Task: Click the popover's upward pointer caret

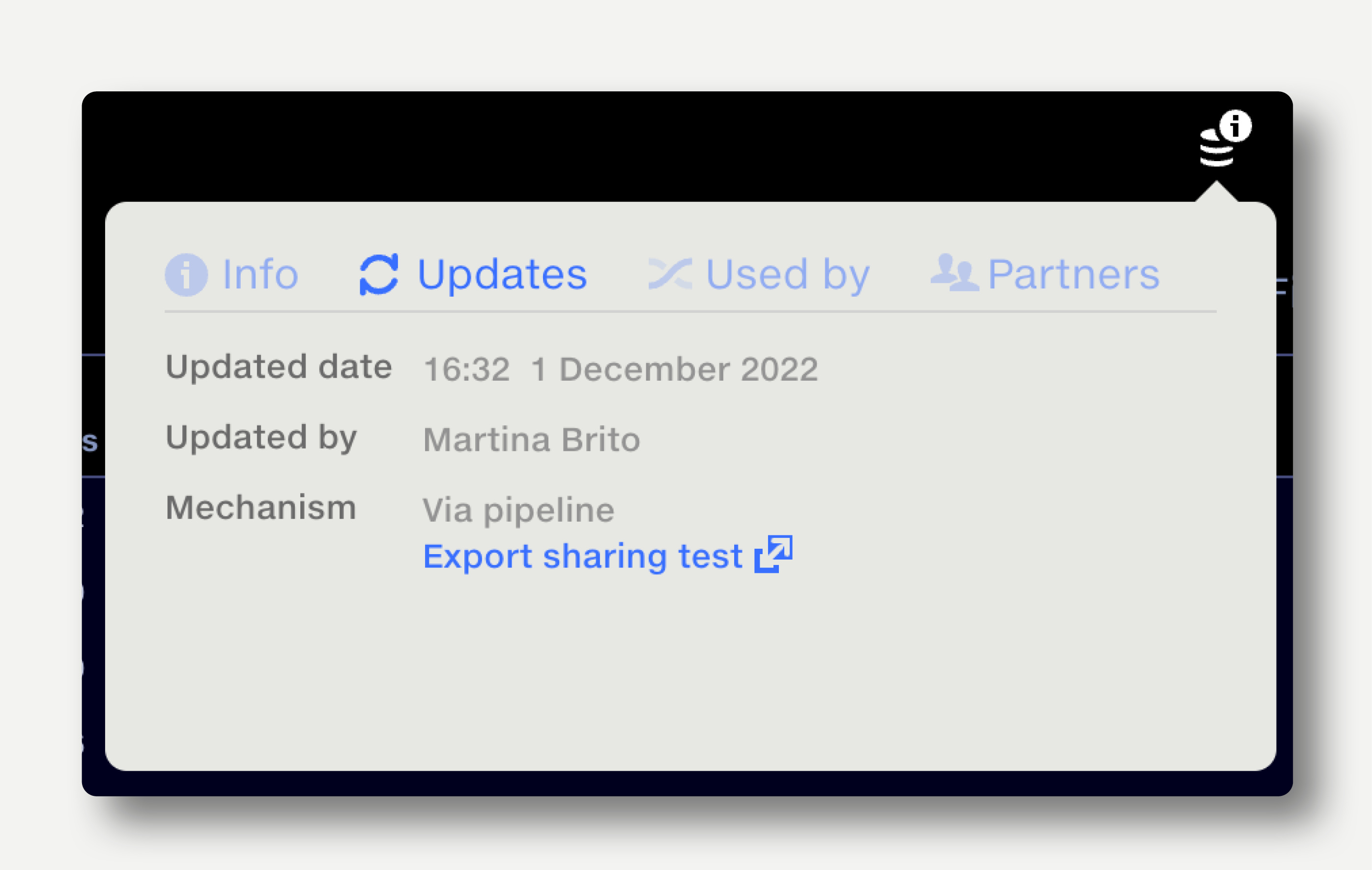Action: (x=1216, y=192)
